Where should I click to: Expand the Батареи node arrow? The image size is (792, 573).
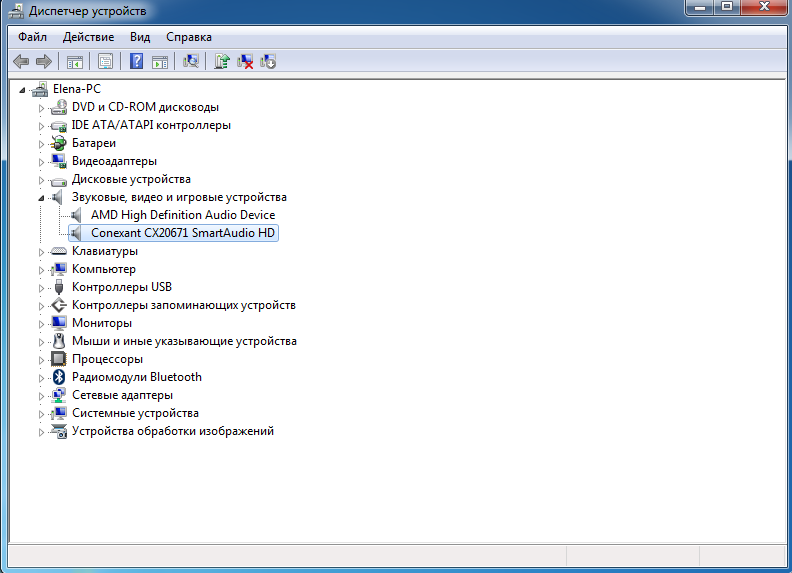pyautogui.click(x=41, y=144)
